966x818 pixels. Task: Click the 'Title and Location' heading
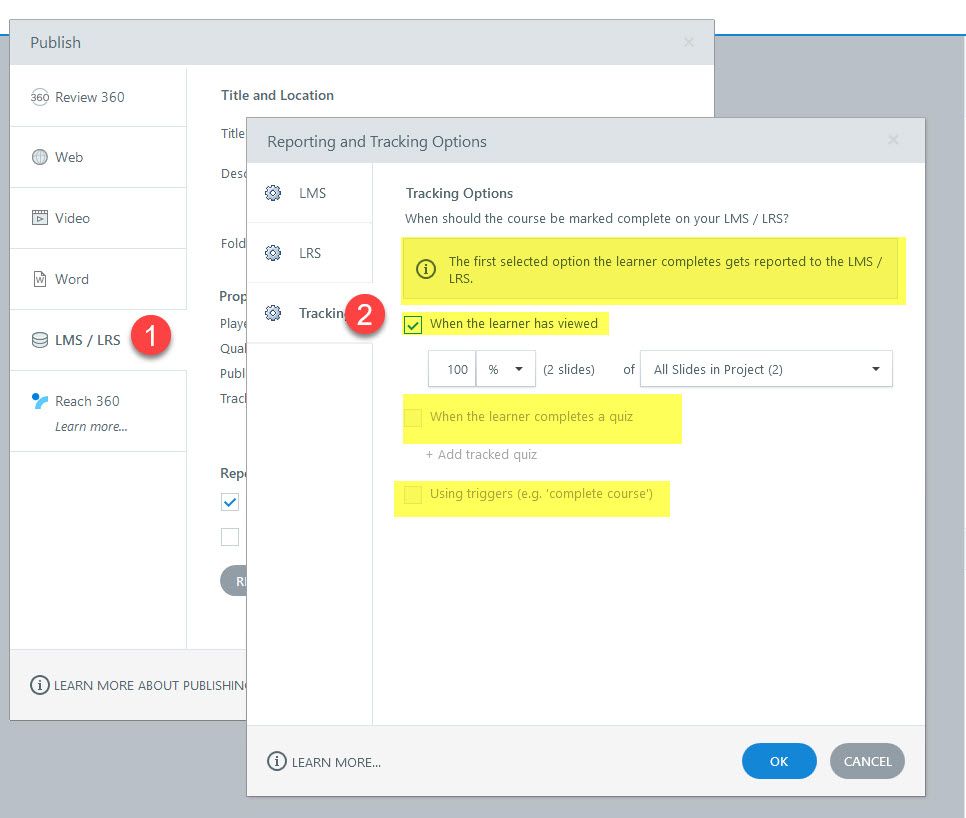[x=277, y=95]
